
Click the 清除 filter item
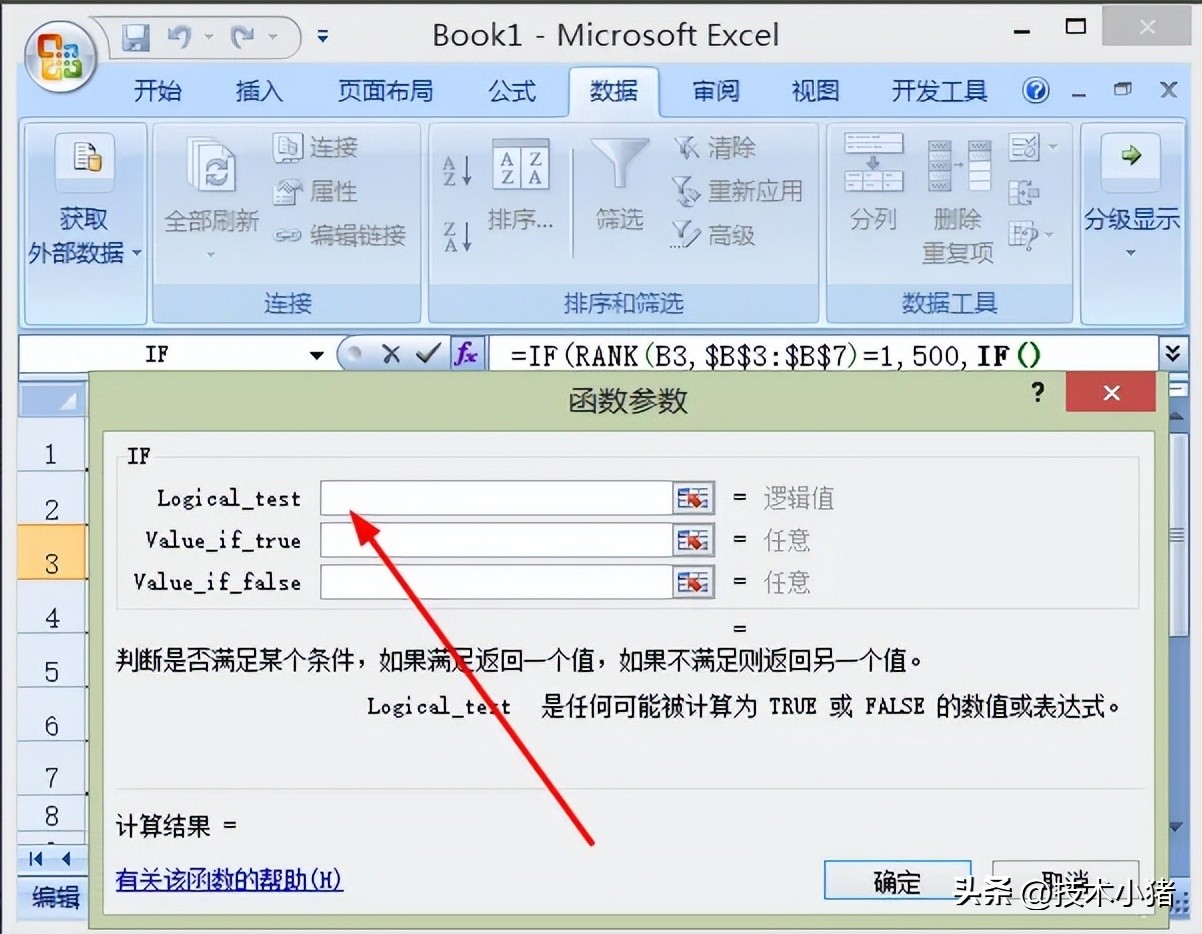pos(714,148)
